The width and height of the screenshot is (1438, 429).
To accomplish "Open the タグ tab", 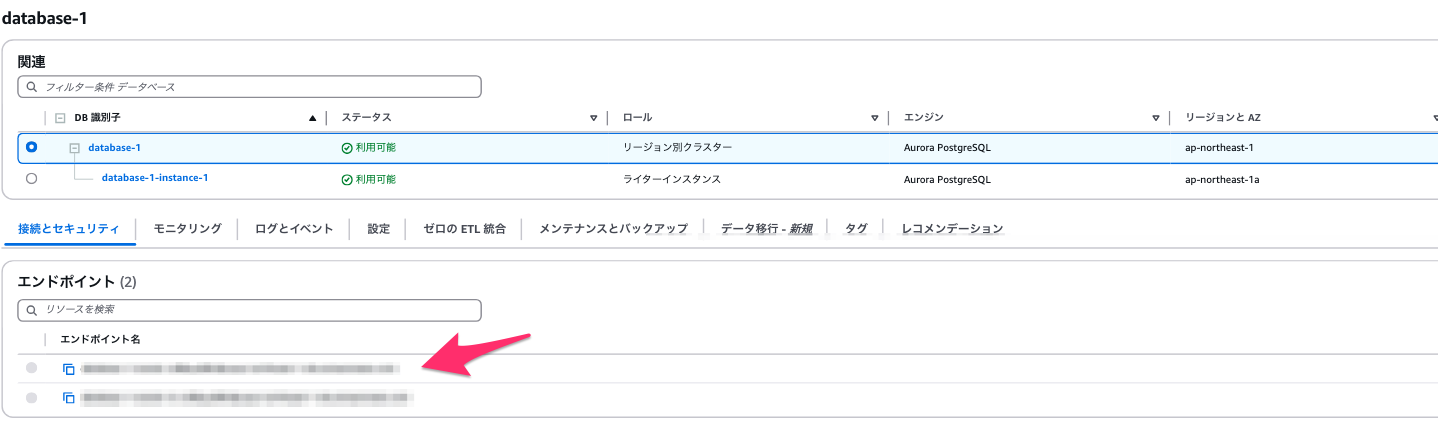I will (x=856, y=228).
